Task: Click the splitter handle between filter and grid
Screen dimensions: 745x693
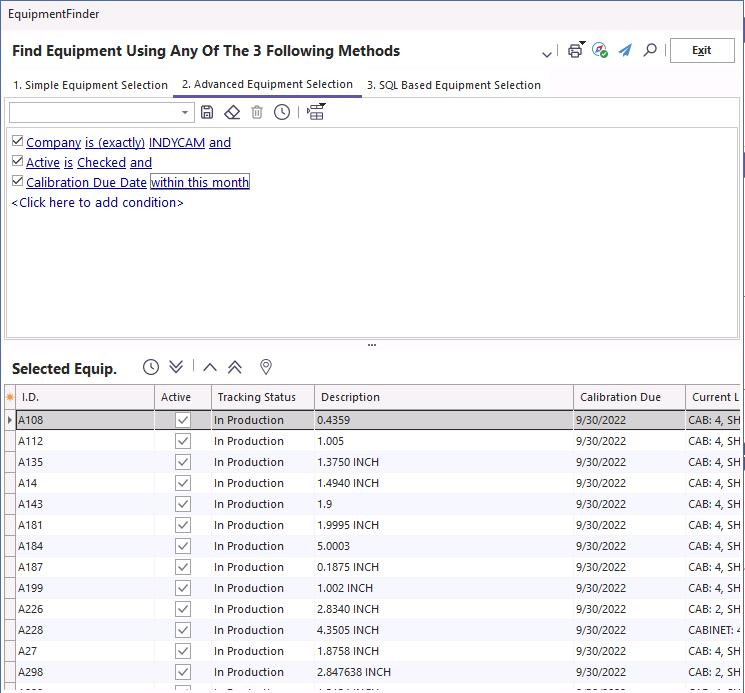Action: point(372,345)
